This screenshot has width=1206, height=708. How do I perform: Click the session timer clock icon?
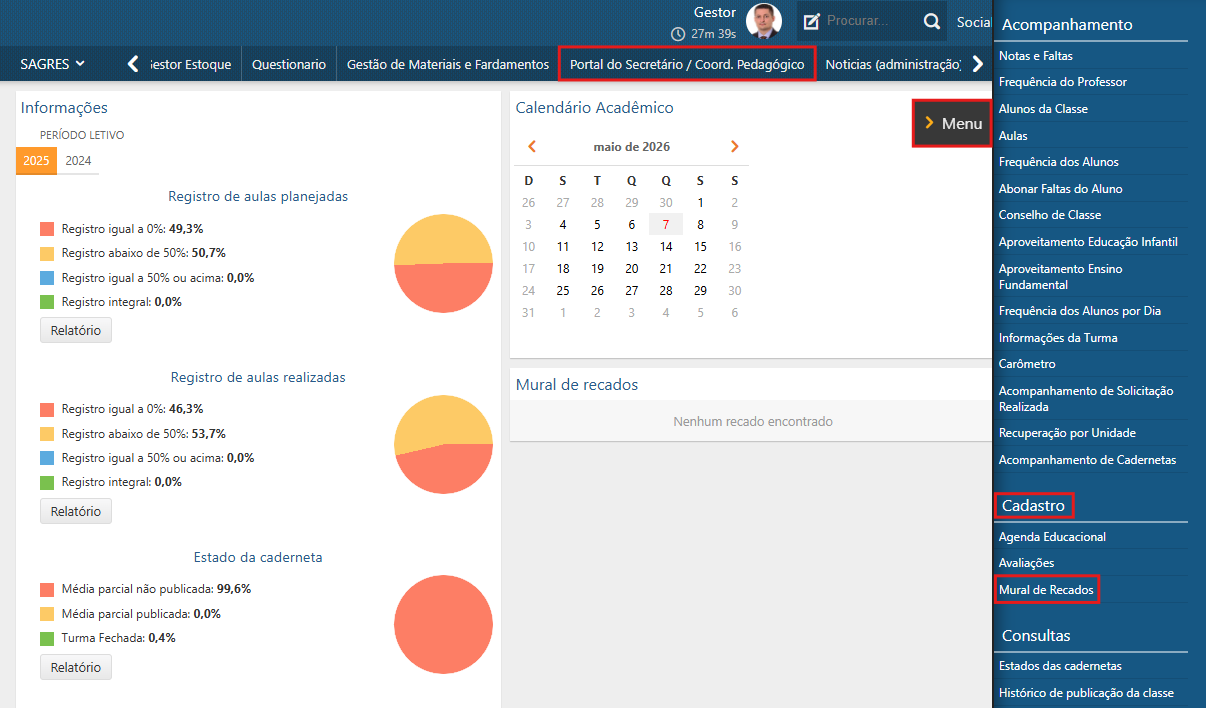(x=678, y=34)
